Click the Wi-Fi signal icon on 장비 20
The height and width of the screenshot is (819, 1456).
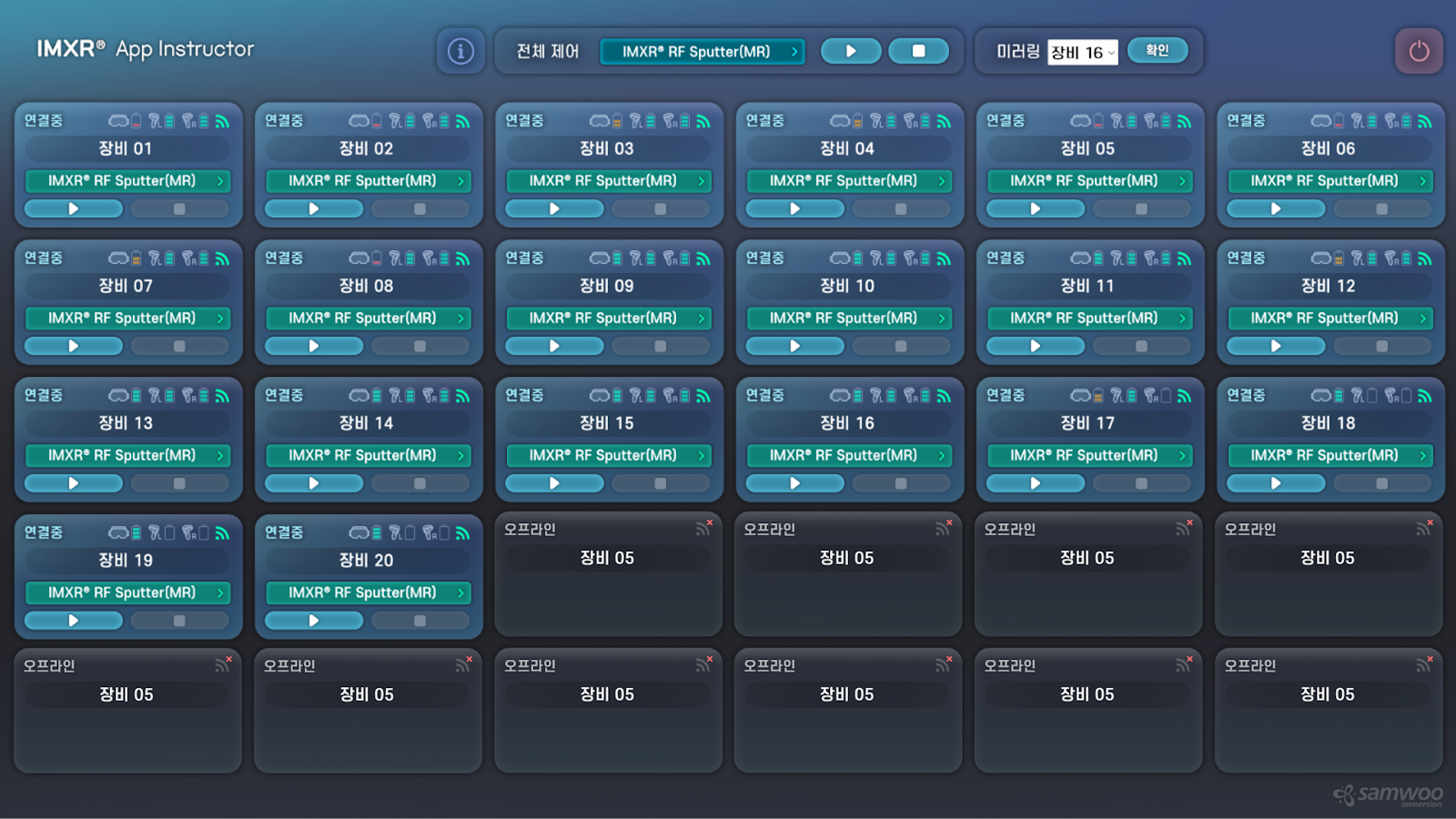point(463,533)
